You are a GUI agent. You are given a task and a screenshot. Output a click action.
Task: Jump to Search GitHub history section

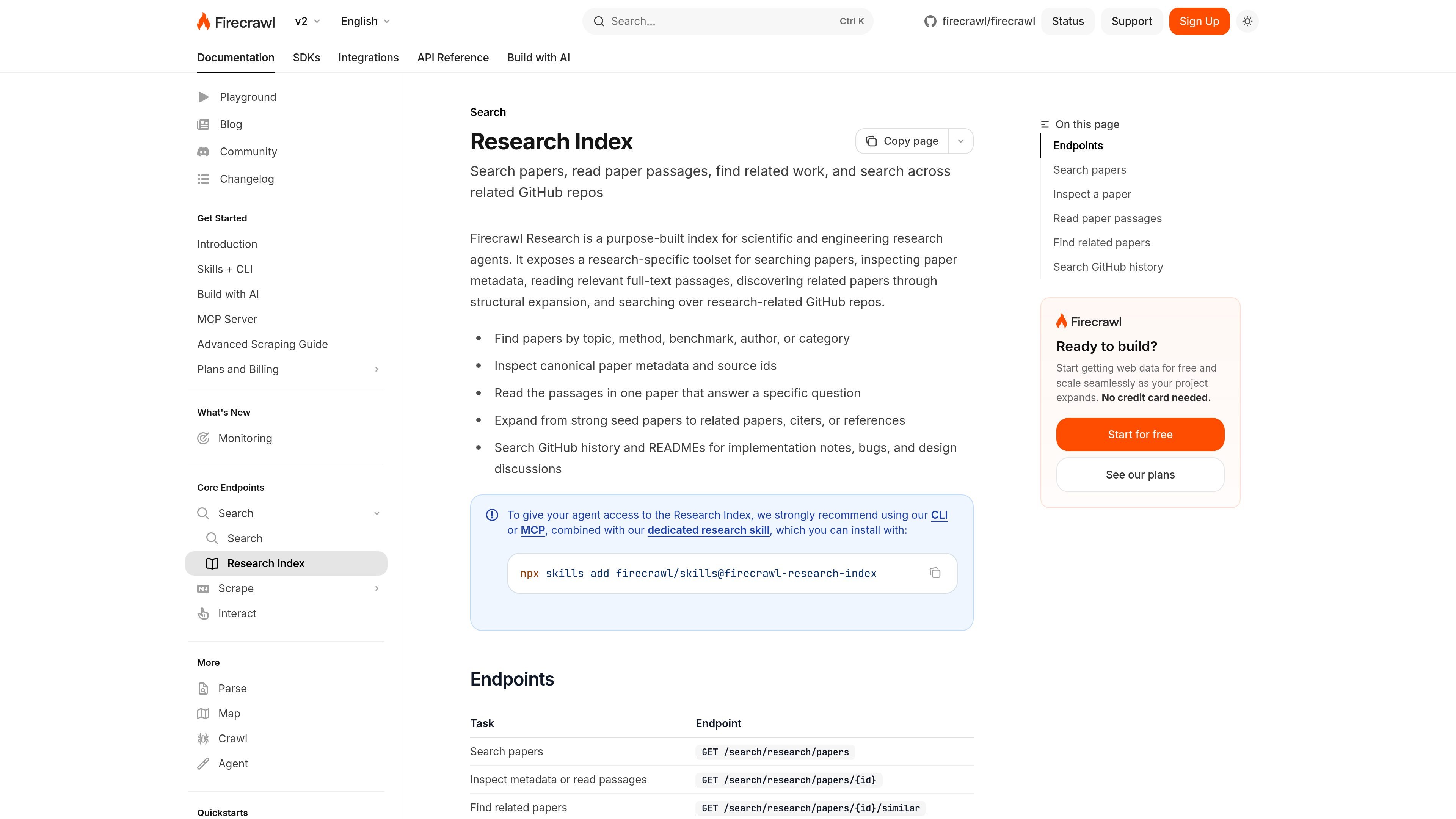(1108, 267)
